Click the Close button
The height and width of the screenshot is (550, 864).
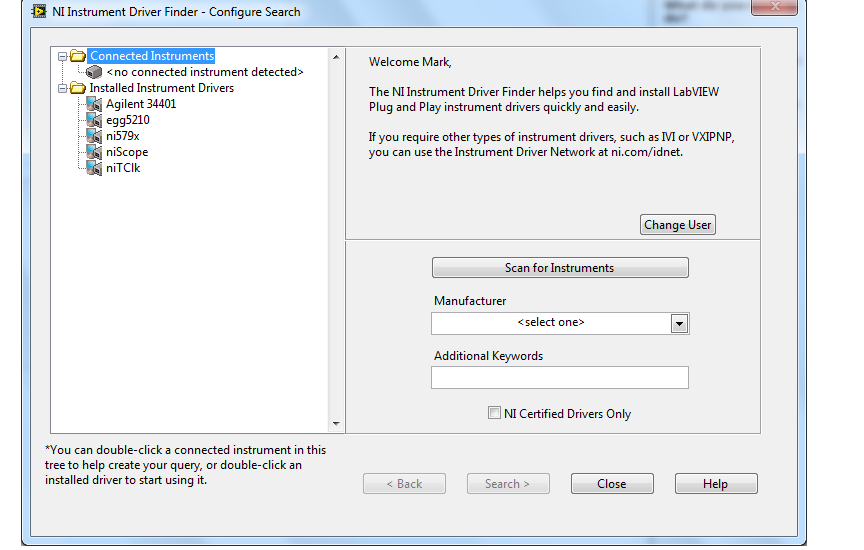click(612, 484)
